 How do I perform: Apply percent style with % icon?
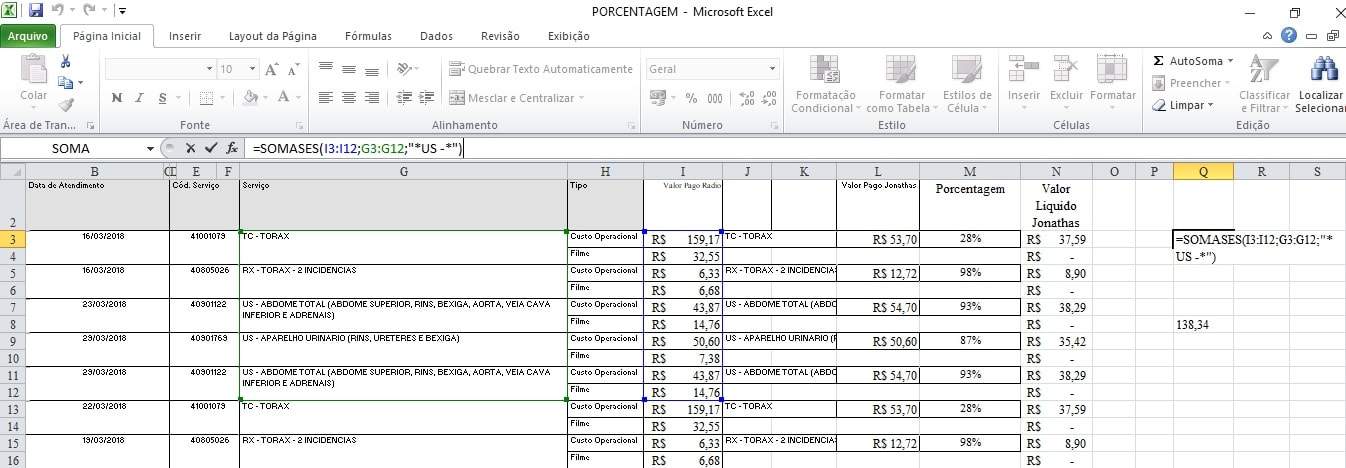pos(691,98)
